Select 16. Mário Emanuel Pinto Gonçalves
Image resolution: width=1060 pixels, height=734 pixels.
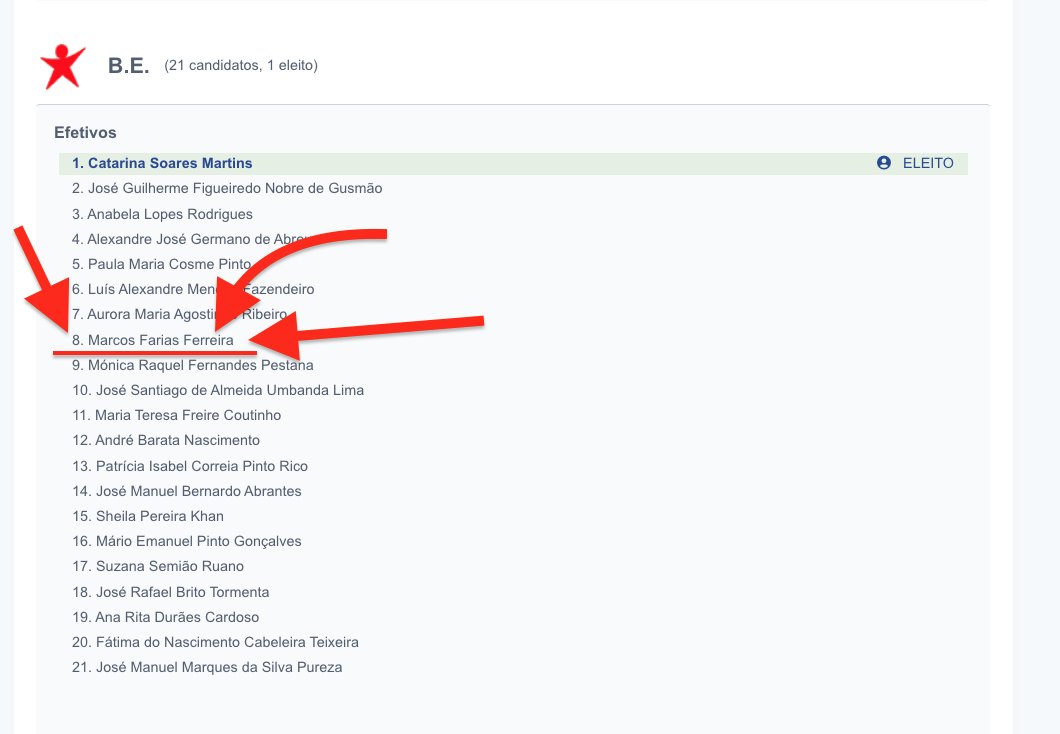pyautogui.click(x=187, y=541)
